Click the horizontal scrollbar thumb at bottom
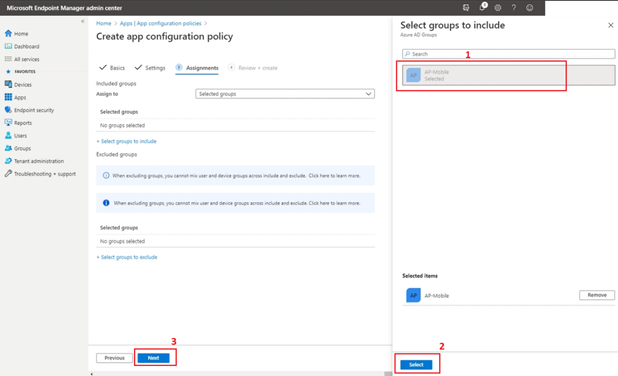The width and height of the screenshot is (618, 376). [x=388, y=374]
